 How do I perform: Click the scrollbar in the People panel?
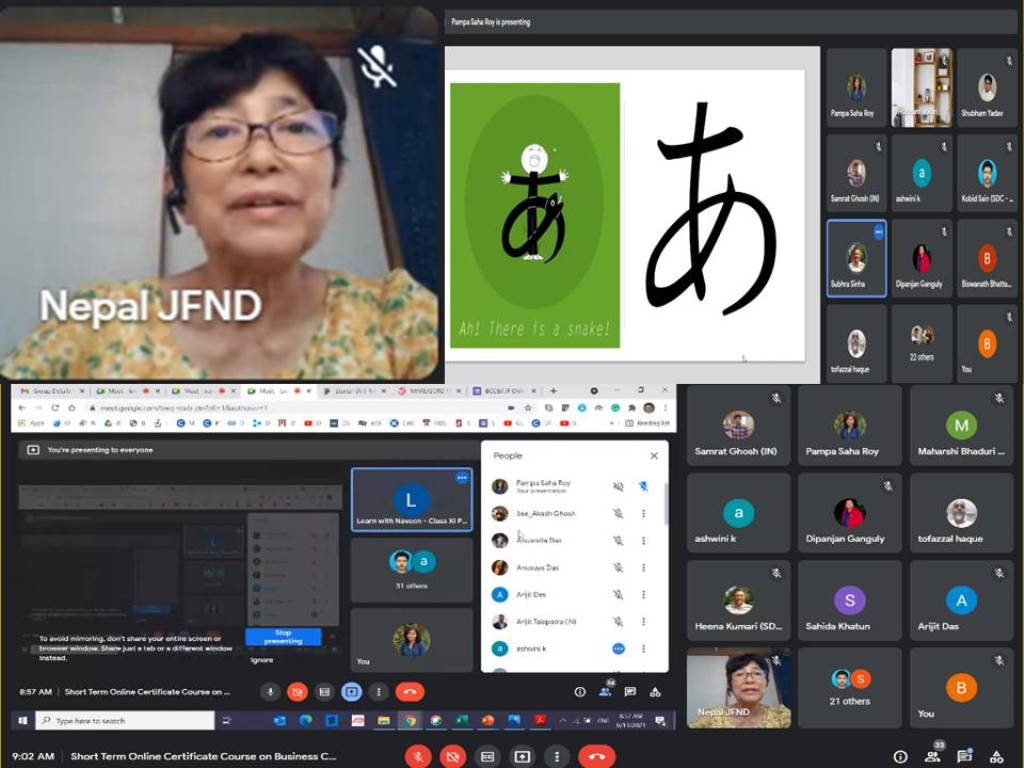pos(665,504)
